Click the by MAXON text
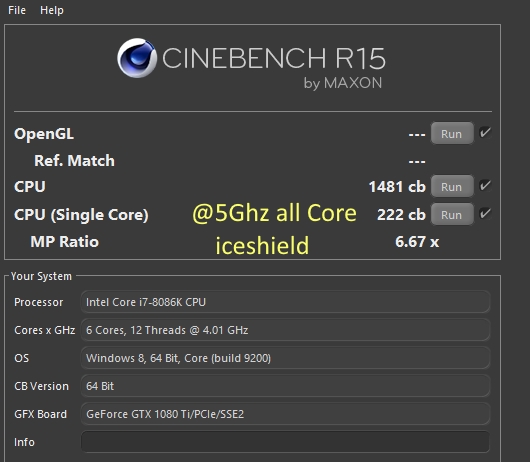530x462 pixels. tap(343, 83)
